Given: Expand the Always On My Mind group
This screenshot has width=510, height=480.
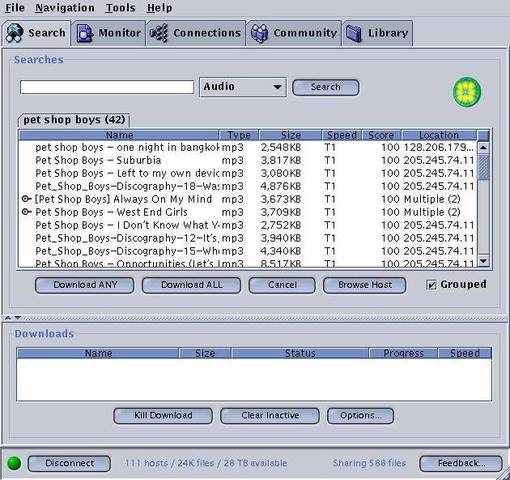Looking at the screenshot, I should (26, 199).
